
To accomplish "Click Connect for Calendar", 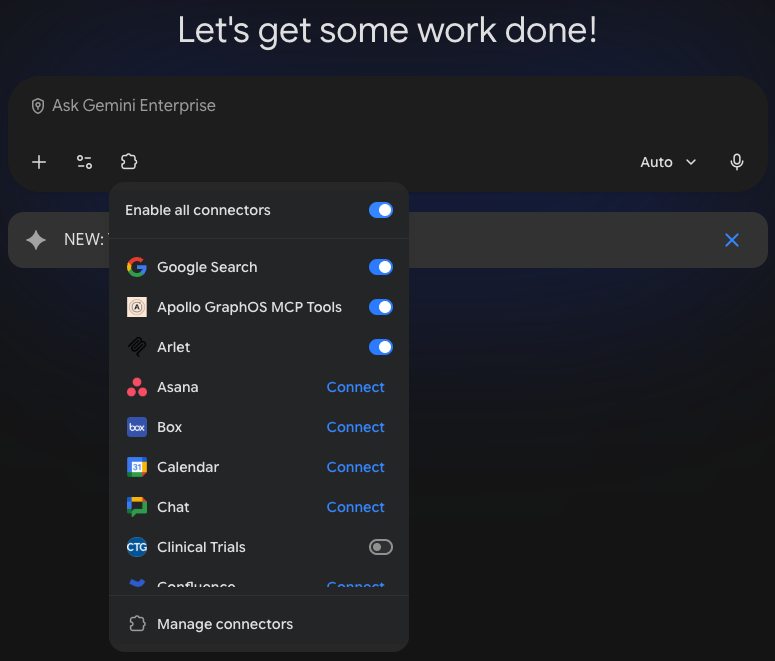I will pos(355,467).
